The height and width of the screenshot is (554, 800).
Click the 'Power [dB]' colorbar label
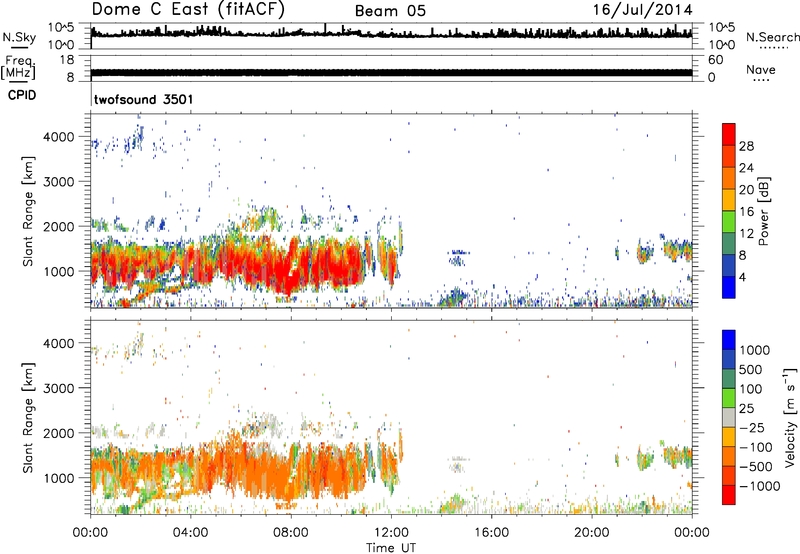(x=763, y=211)
